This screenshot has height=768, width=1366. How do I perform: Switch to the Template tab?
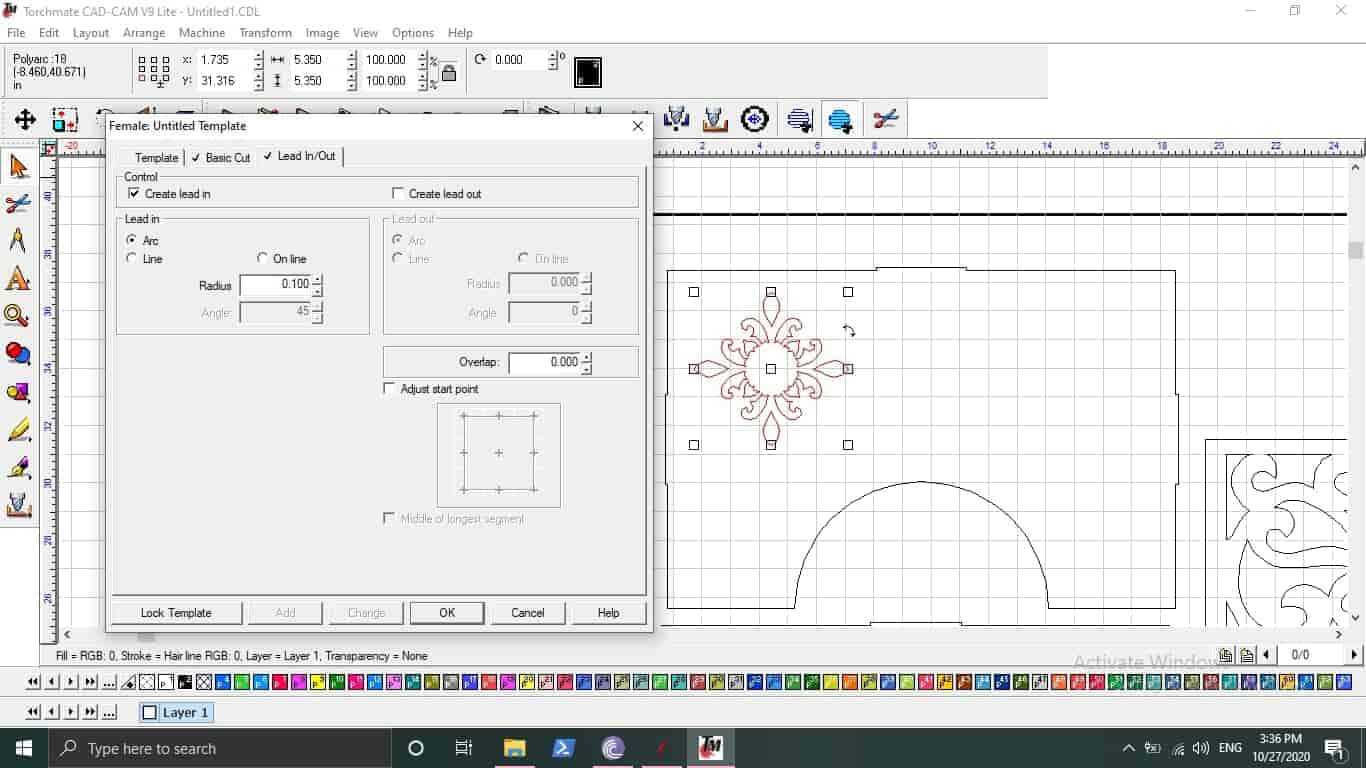[155, 158]
